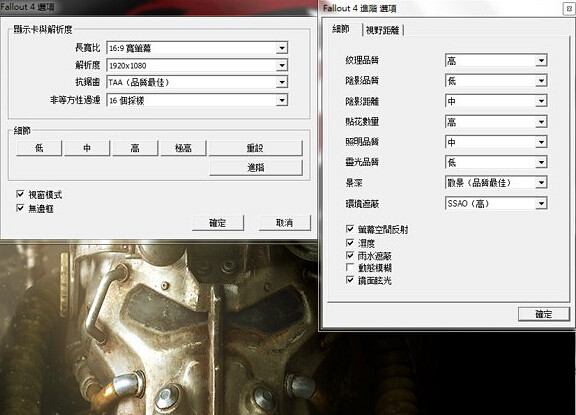Toggle the 鏡面眩光 checkbox
Screen dimensions: 576x415
pyautogui.click(x=350, y=280)
